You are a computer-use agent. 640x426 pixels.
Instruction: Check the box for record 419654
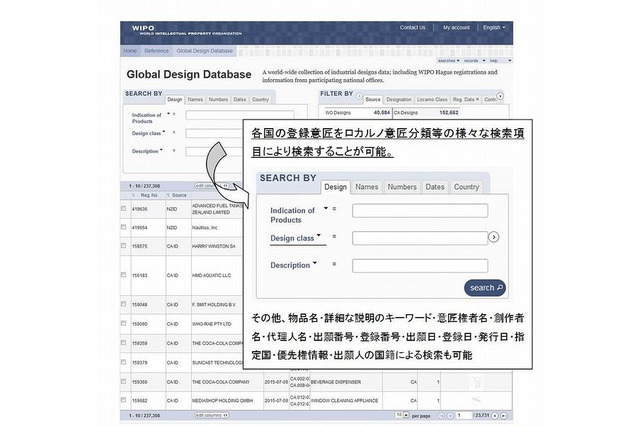[x=124, y=227]
